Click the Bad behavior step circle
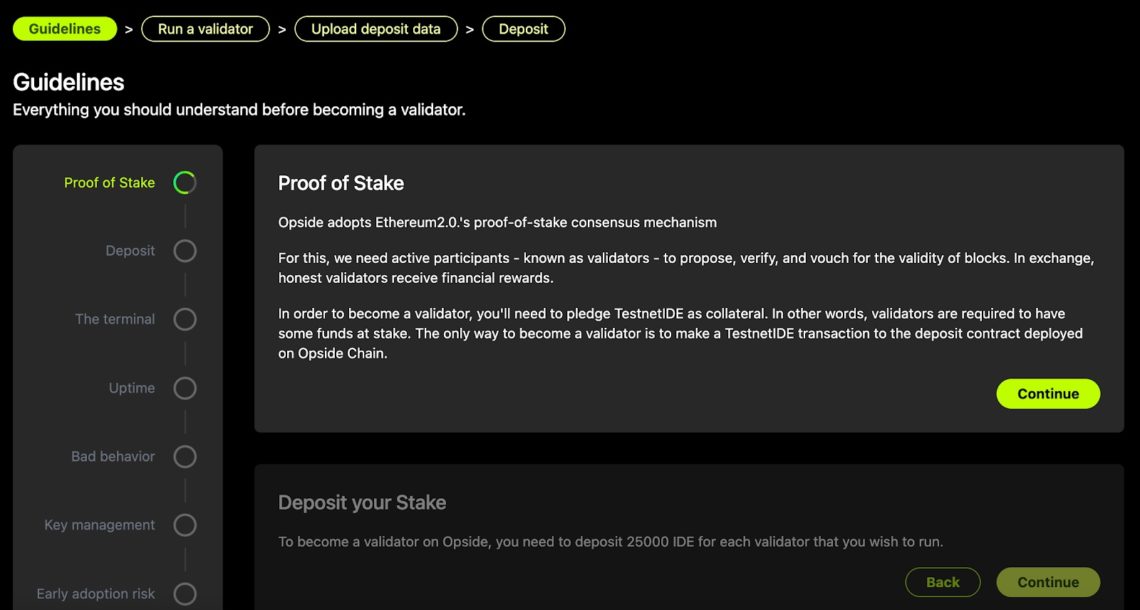This screenshot has height=610, width=1140. coord(185,457)
